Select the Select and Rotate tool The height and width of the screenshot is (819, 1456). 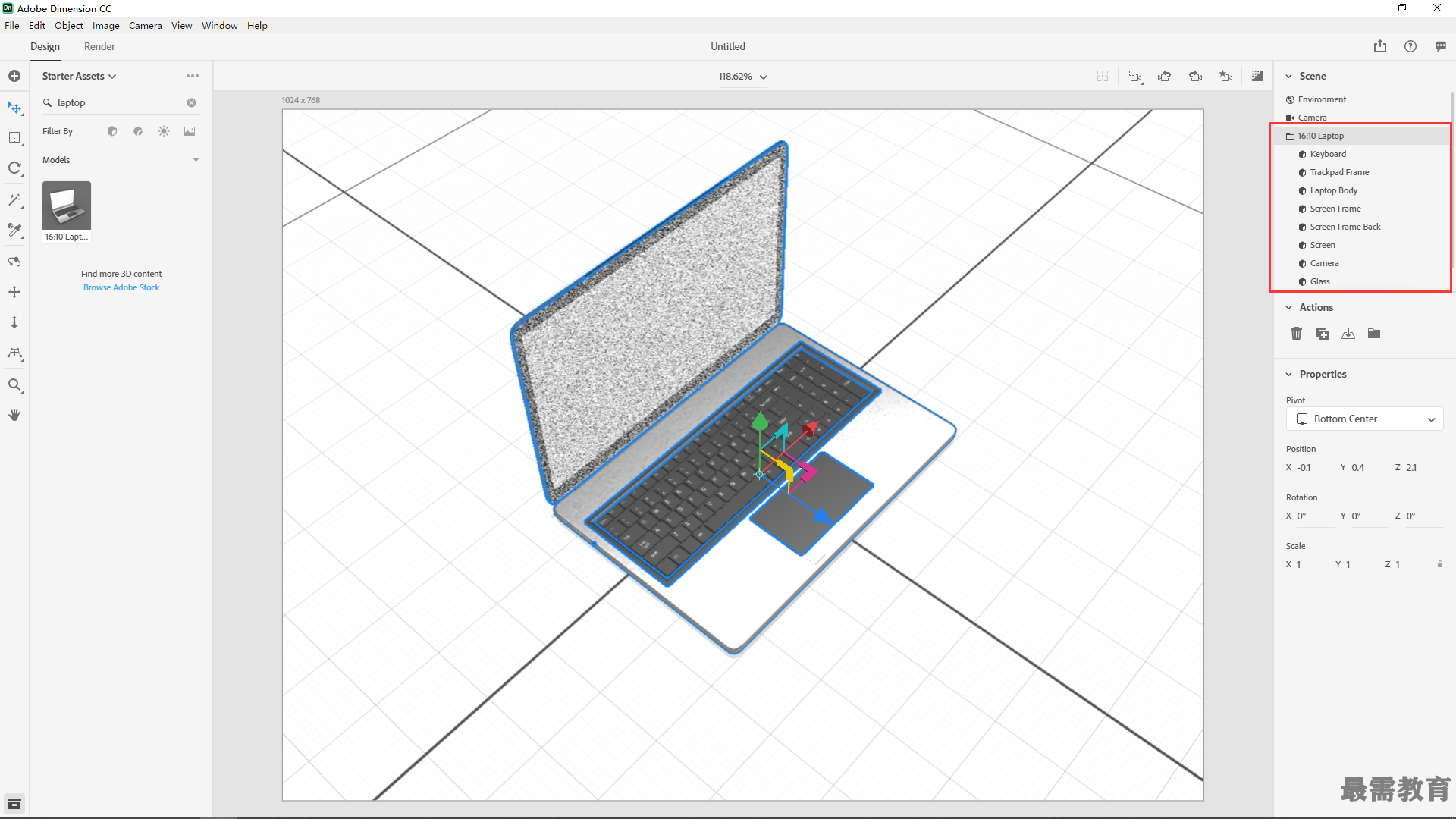tap(14, 168)
